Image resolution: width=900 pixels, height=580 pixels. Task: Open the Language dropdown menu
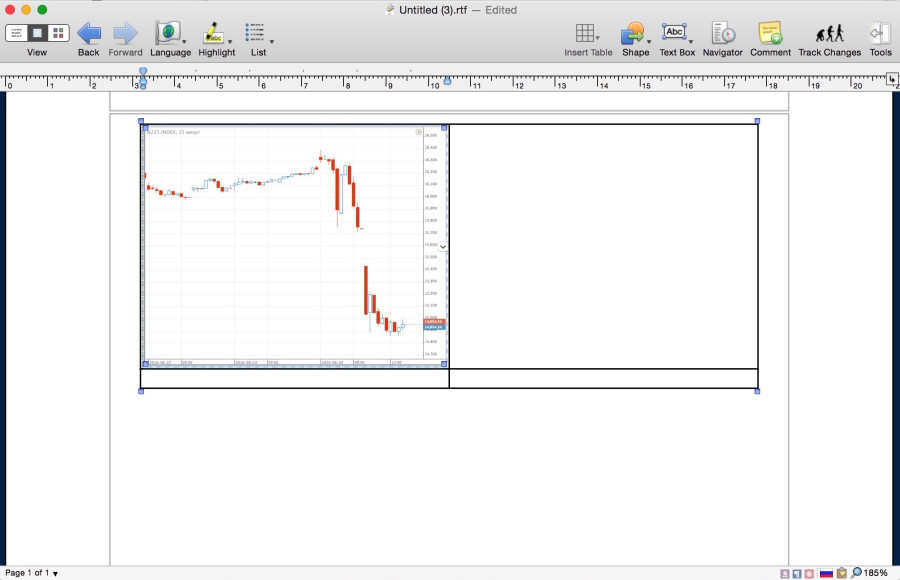pos(184,42)
